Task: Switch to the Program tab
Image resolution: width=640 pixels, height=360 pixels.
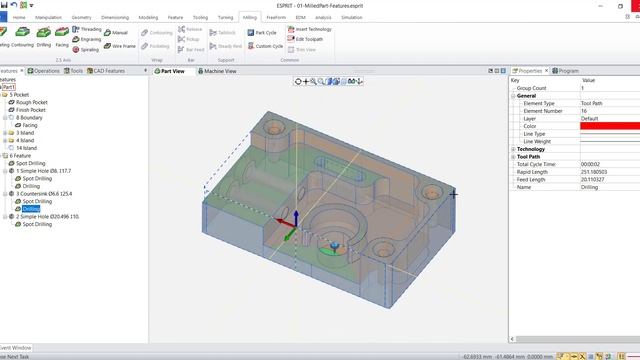Action: [565, 71]
